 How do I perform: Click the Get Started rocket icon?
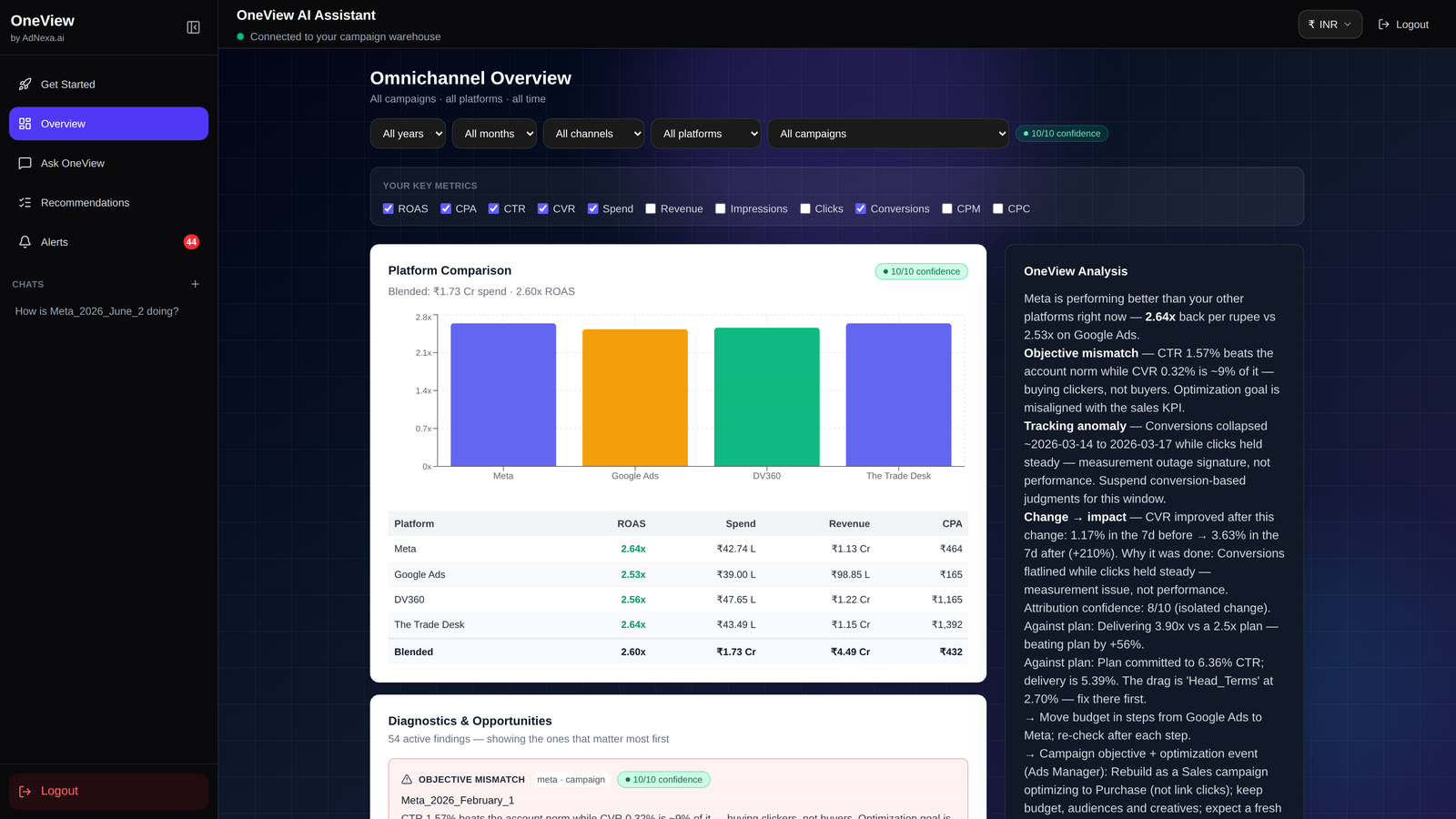pos(25,84)
